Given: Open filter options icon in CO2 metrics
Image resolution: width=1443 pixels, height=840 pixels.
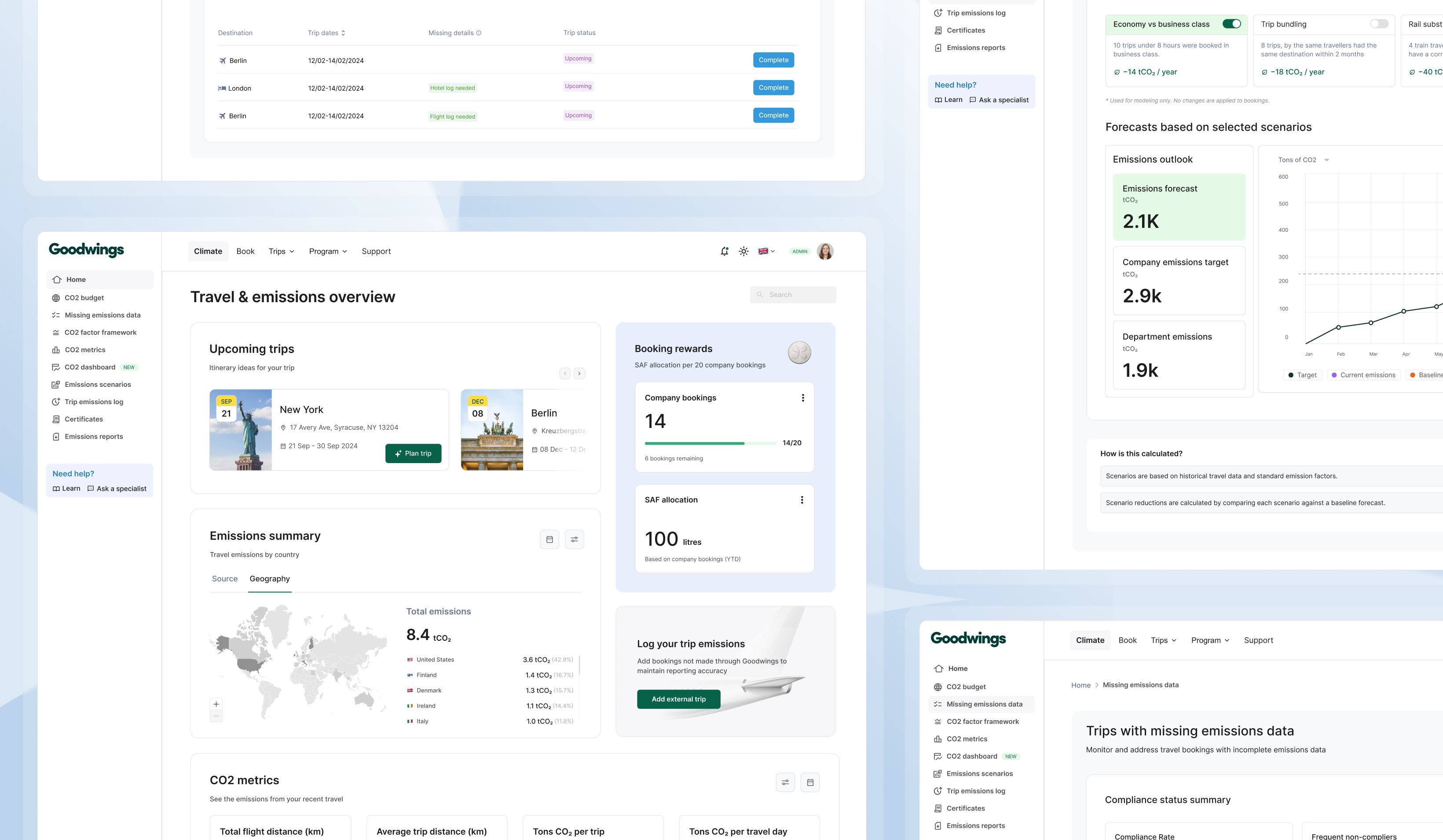Looking at the screenshot, I should [x=785, y=782].
